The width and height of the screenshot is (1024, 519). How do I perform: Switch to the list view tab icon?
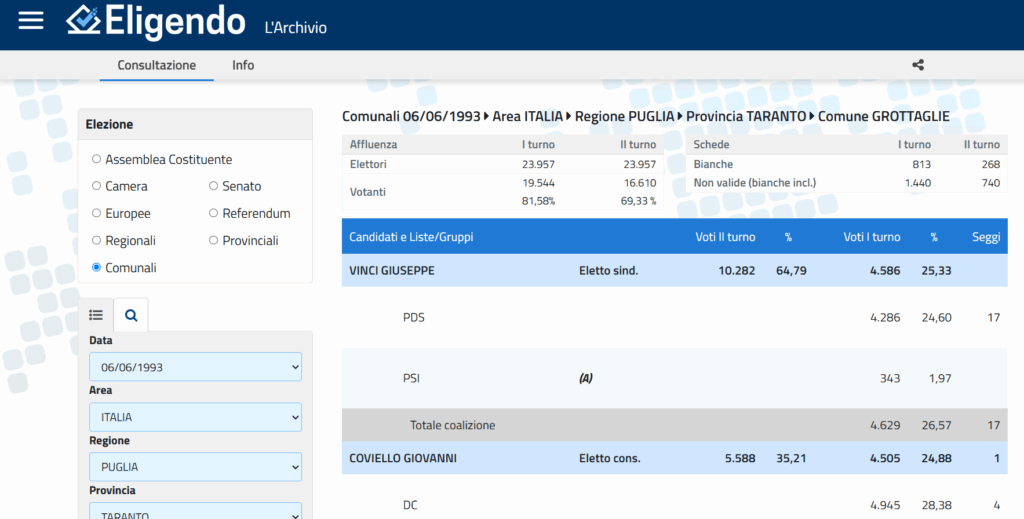(96, 315)
